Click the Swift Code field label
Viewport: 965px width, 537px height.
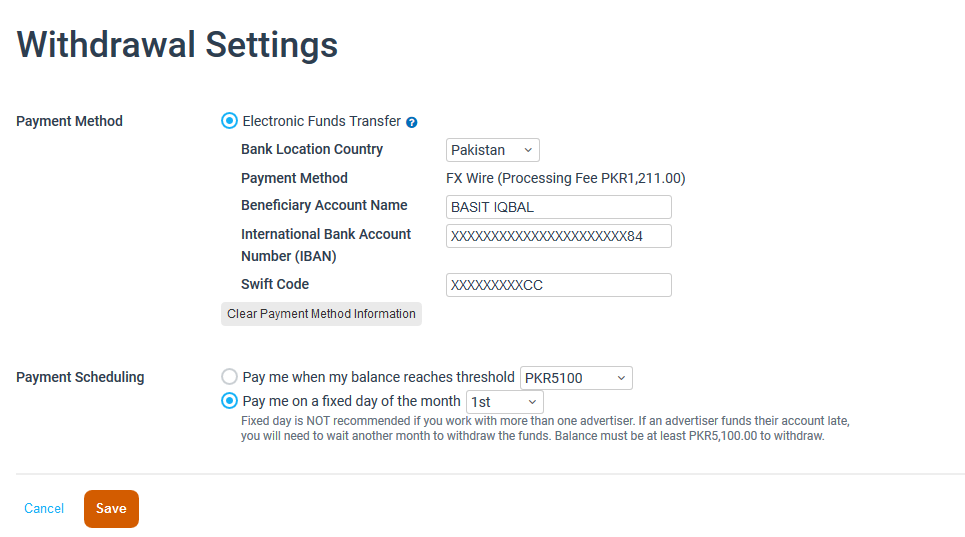pyautogui.click(x=275, y=284)
